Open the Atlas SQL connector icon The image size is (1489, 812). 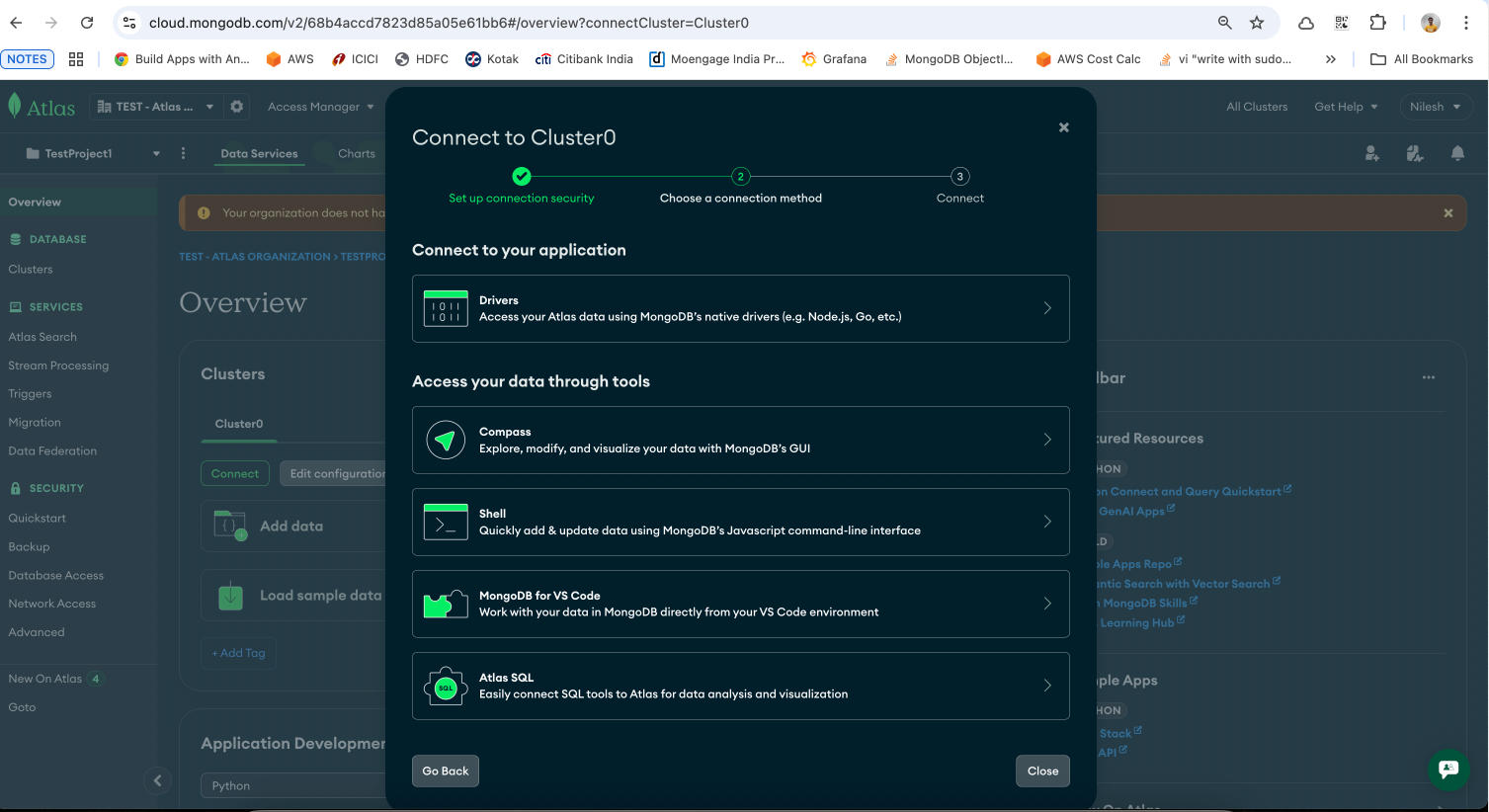tap(445, 686)
